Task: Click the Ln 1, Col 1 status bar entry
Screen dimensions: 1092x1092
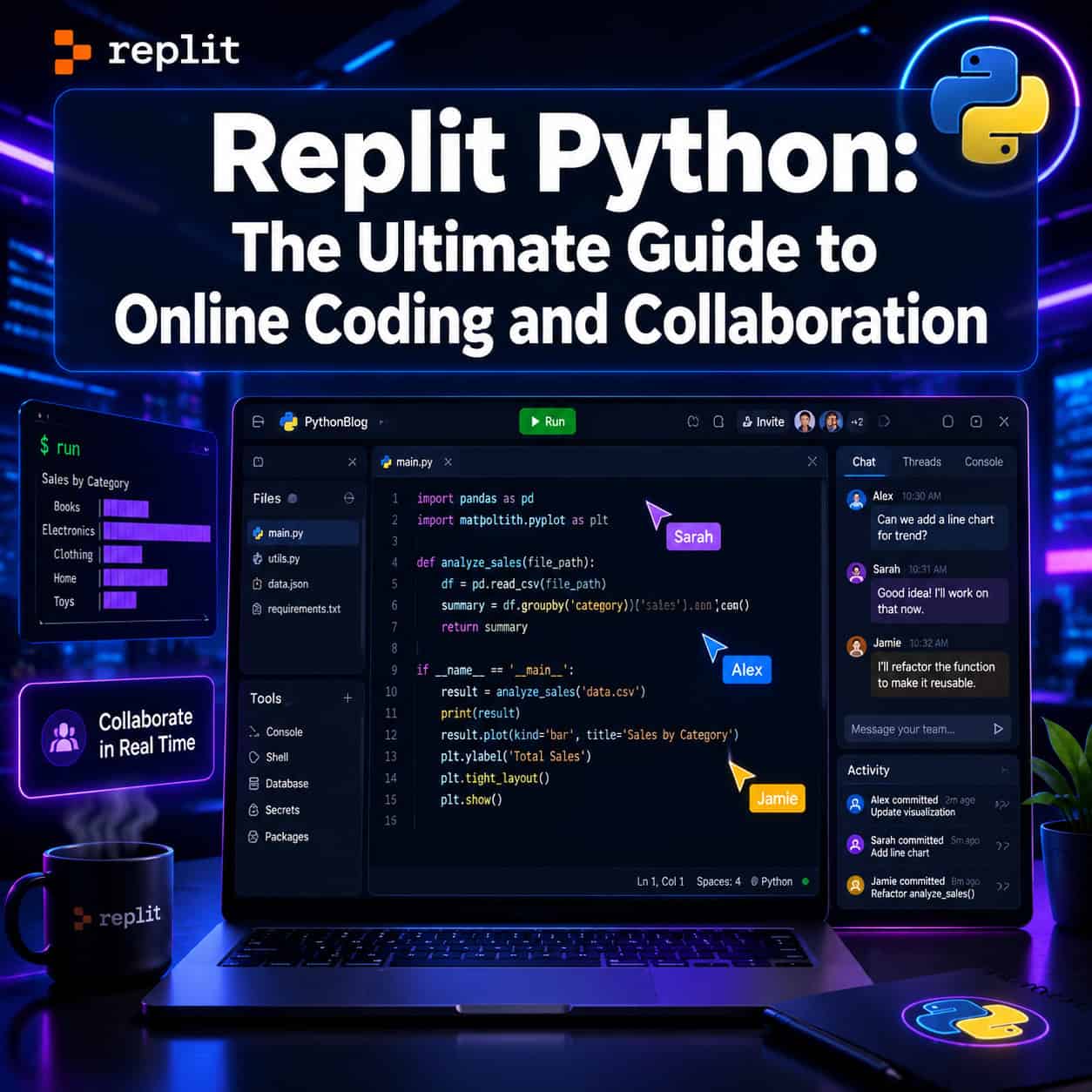Action: point(660,881)
